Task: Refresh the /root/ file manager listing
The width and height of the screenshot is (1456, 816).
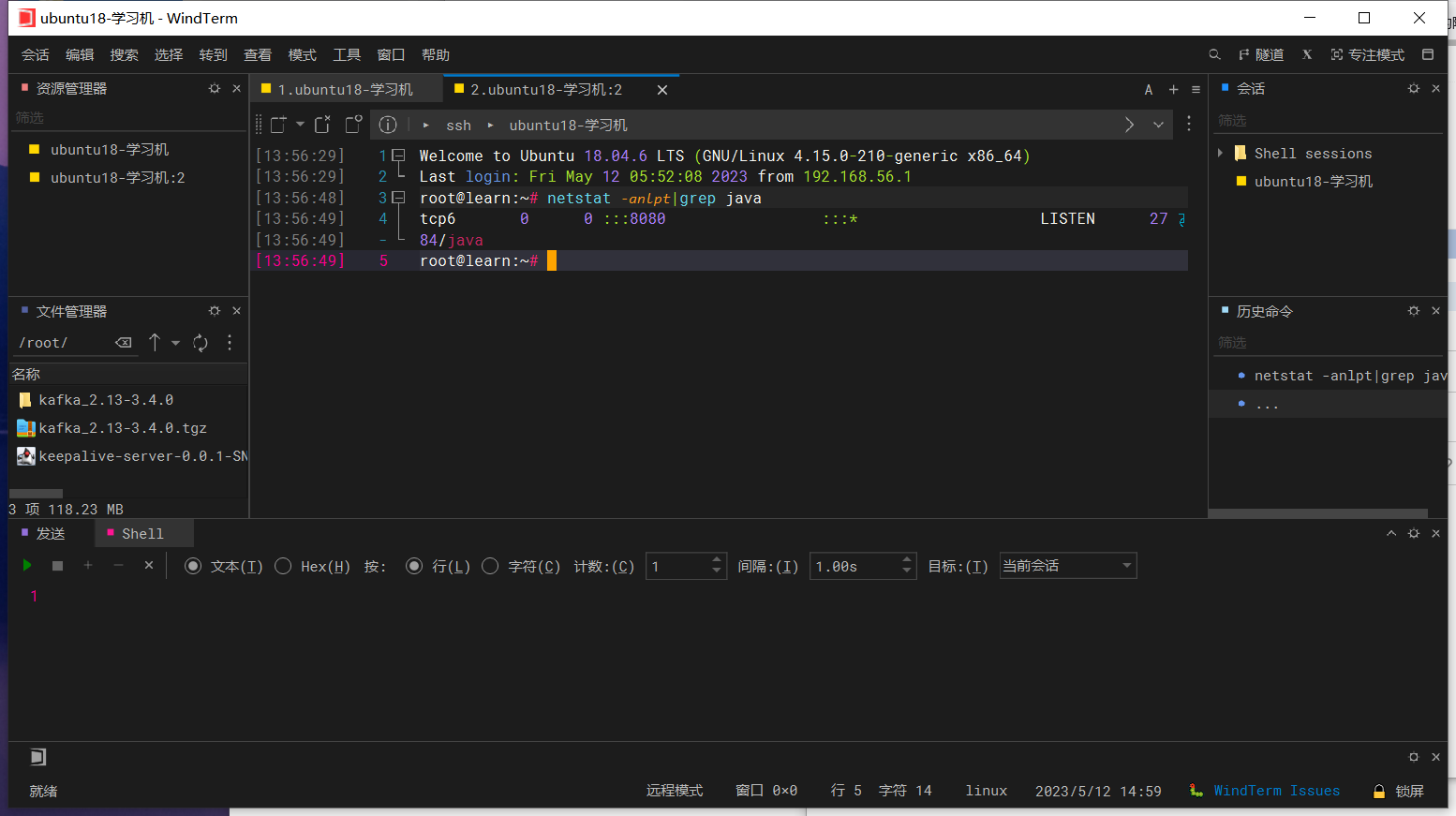Action: tap(200, 342)
